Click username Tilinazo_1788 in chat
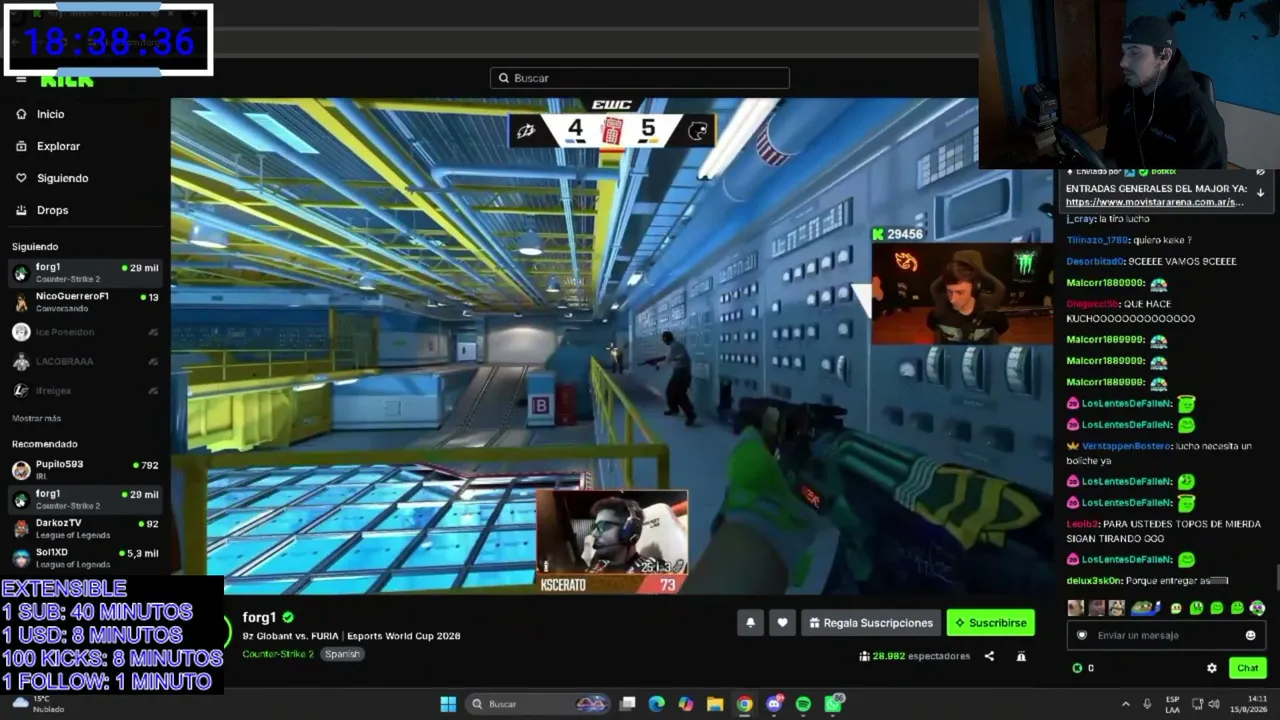The height and width of the screenshot is (720, 1280). pyautogui.click(x=1097, y=240)
